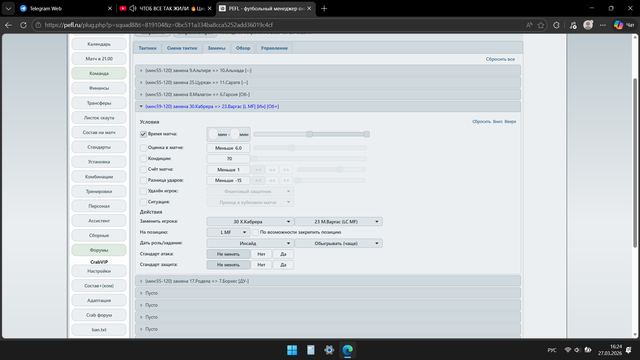Open the Команда sidebar button
The height and width of the screenshot is (360, 640).
99,73
